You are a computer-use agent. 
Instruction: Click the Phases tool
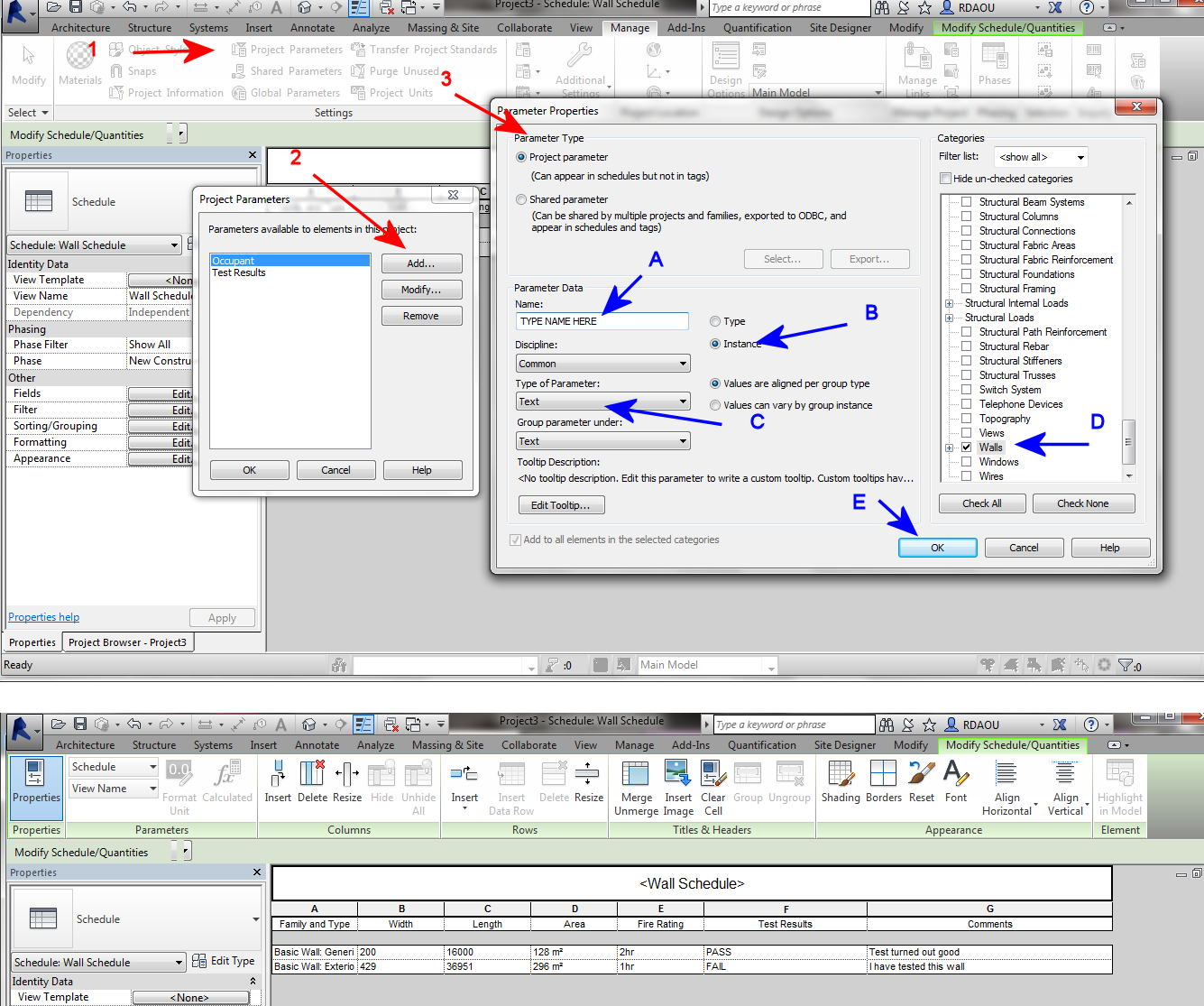(994, 63)
